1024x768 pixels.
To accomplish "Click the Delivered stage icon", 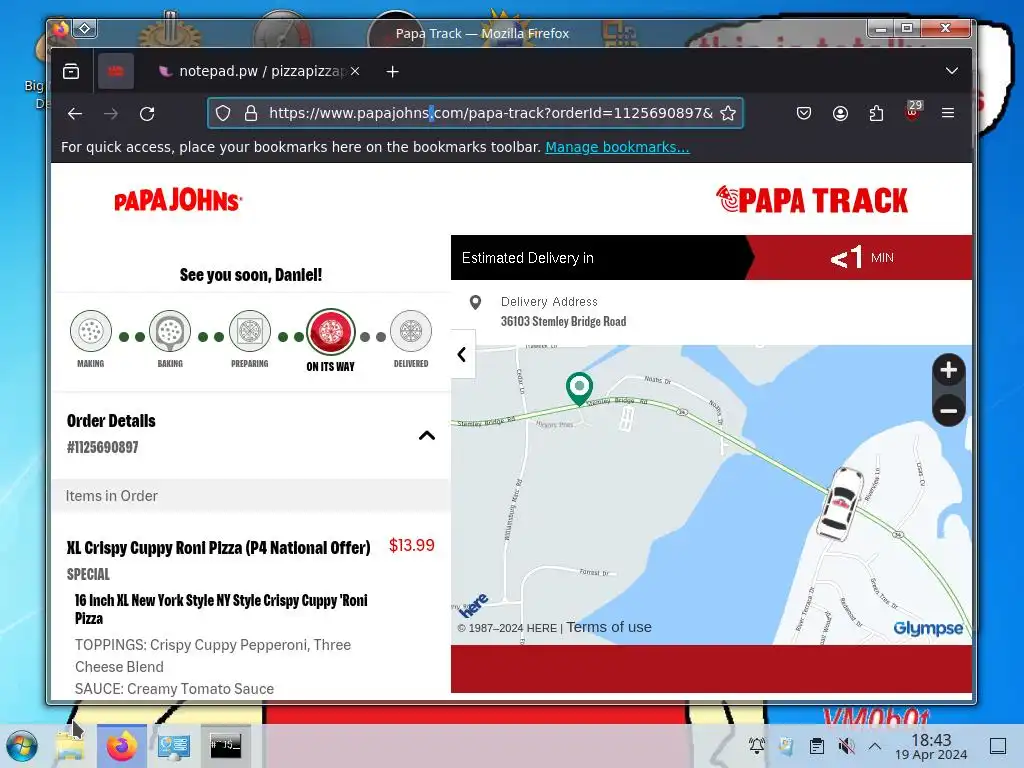I will tap(411, 331).
